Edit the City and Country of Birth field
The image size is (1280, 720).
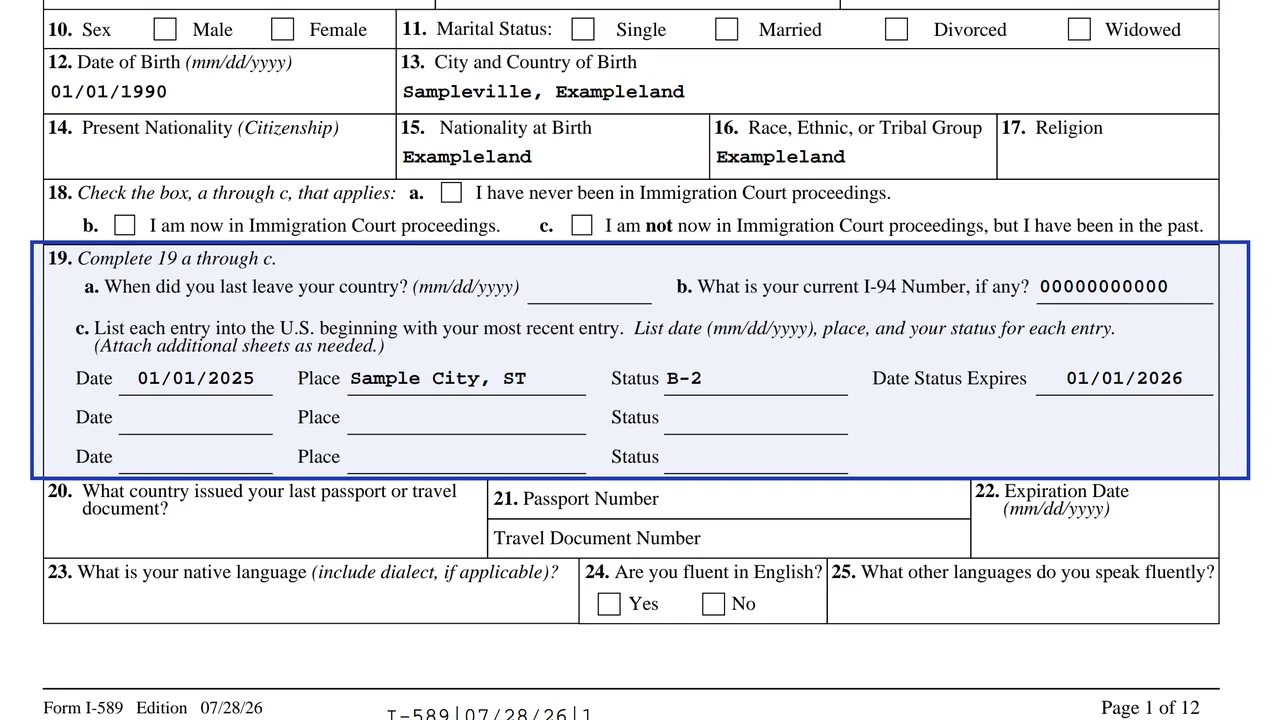(808, 92)
